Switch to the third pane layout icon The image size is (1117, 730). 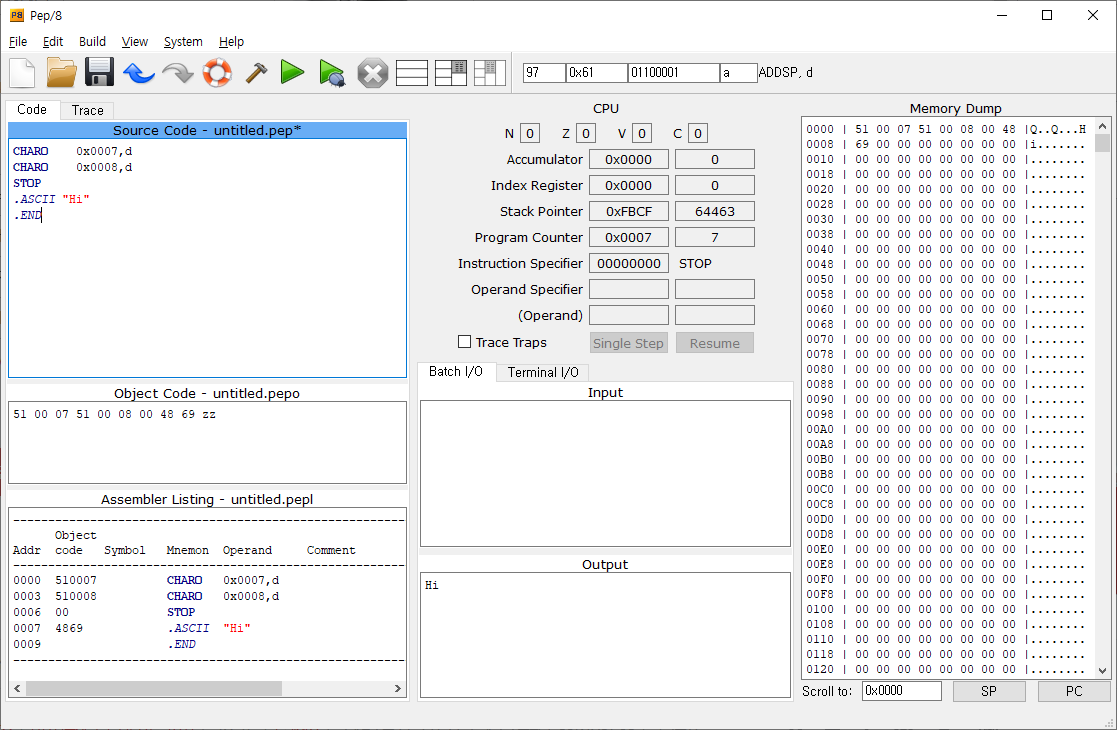coord(490,73)
